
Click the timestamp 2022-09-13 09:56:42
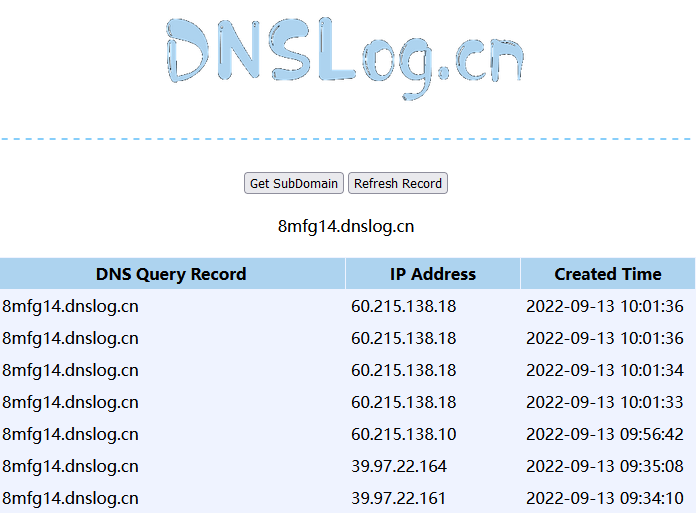pyautogui.click(x=605, y=434)
